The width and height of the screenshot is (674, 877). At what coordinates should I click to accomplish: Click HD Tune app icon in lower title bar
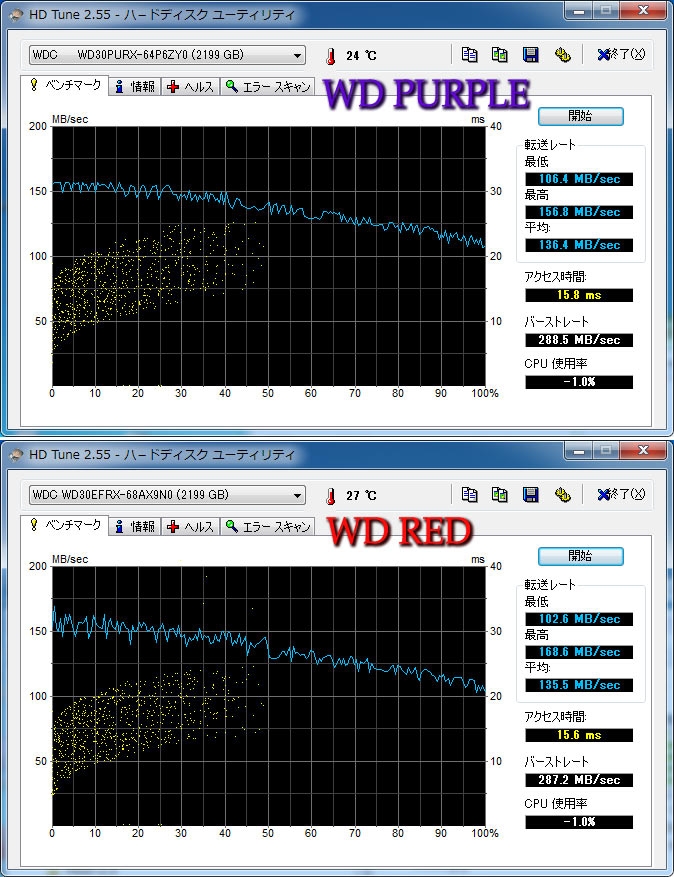(x=16, y=455)
